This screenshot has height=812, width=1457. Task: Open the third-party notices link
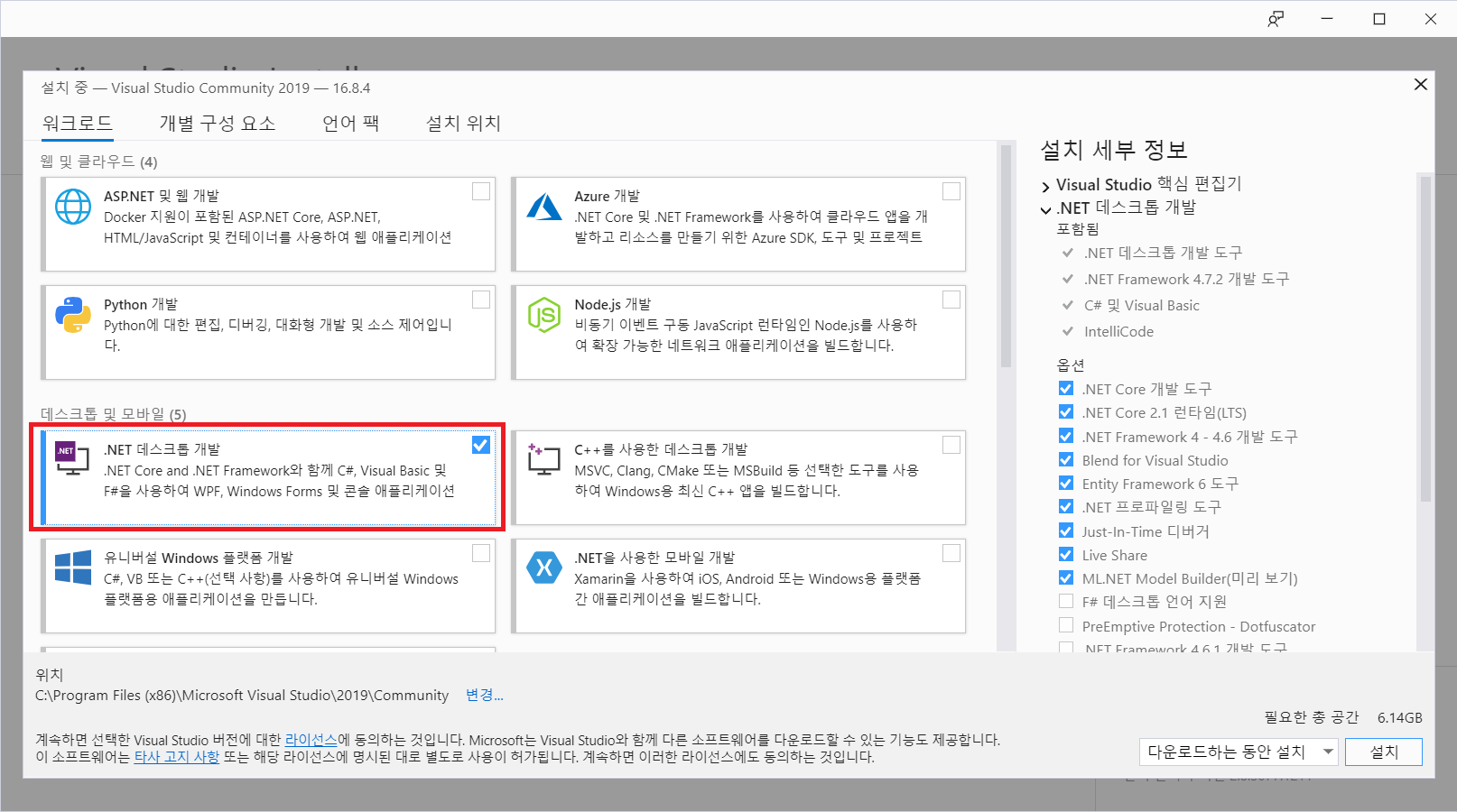[177, 757]
